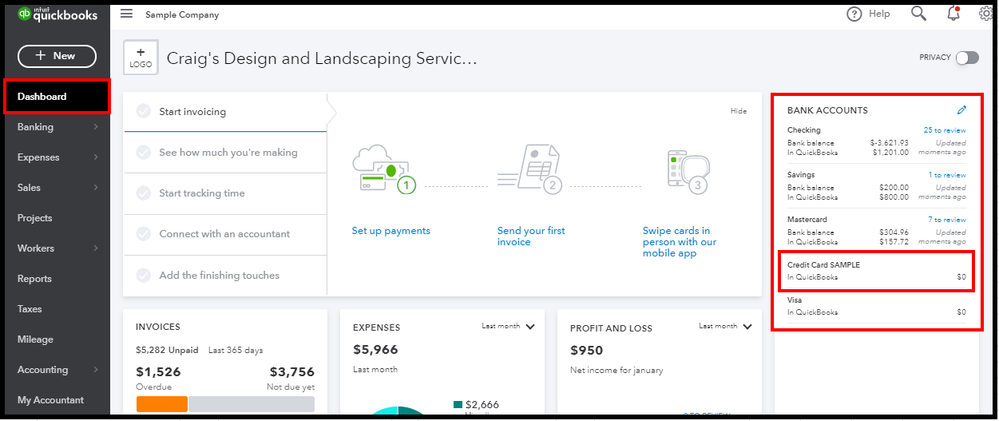Open the search magnifier

(x=919, y=13)
